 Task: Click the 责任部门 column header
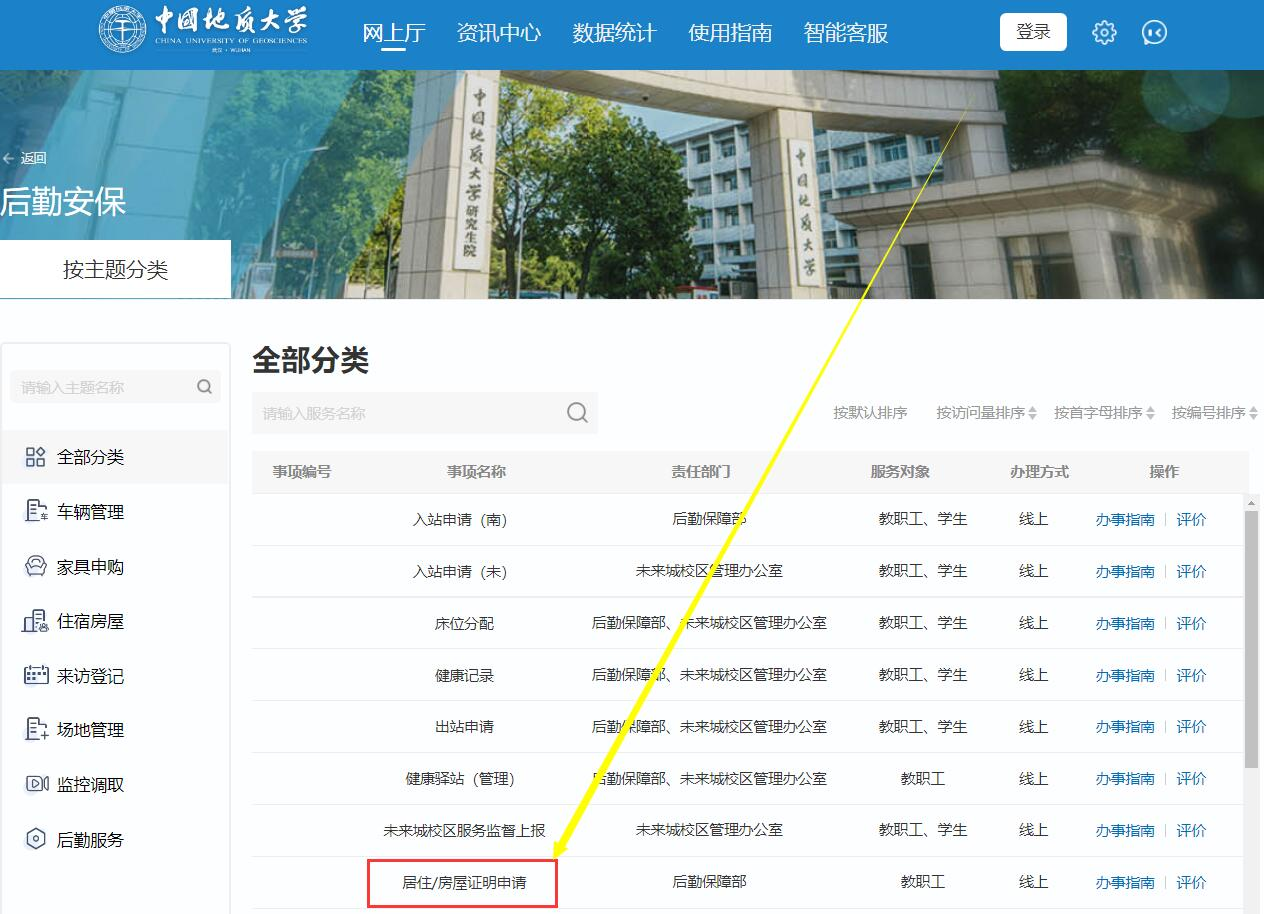(701, 472)
